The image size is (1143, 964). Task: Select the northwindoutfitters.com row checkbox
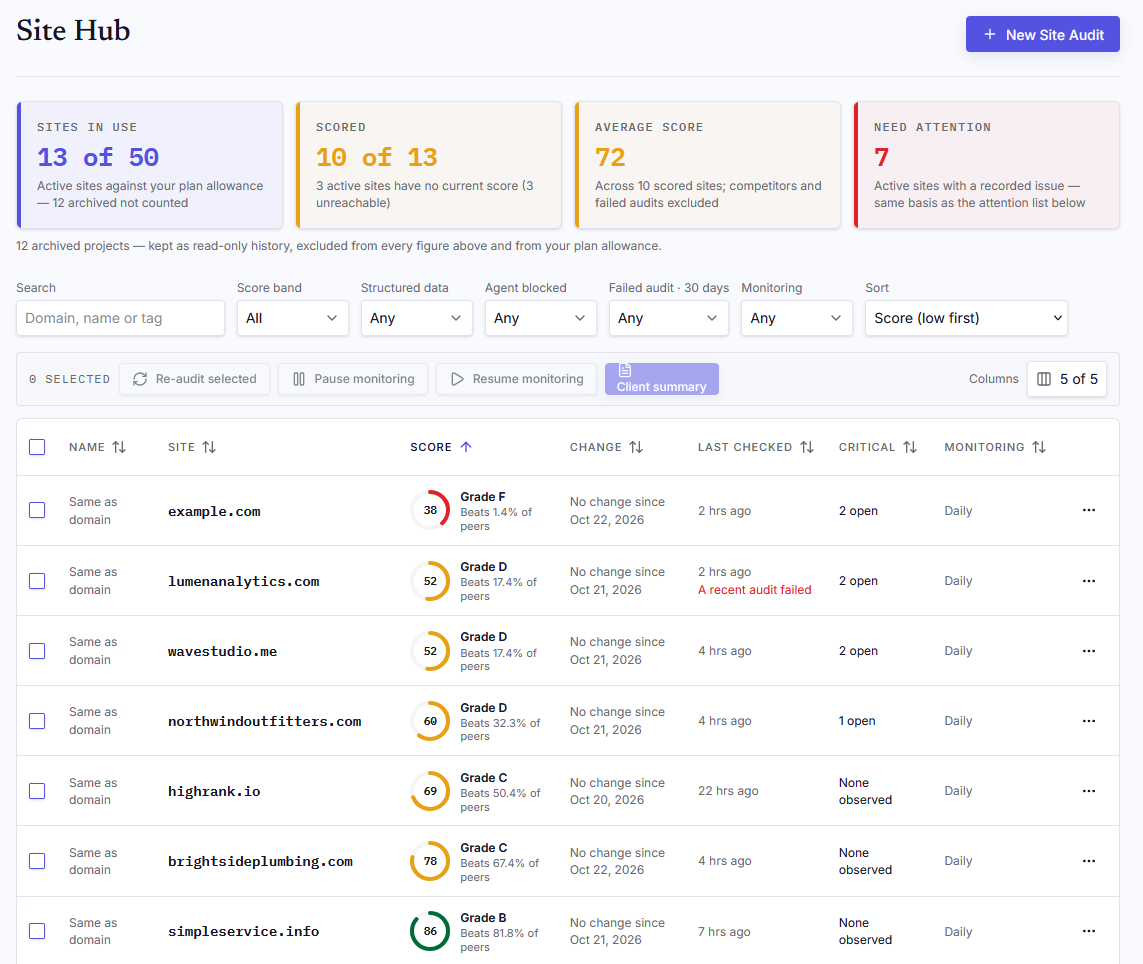(x=37, y=721)
